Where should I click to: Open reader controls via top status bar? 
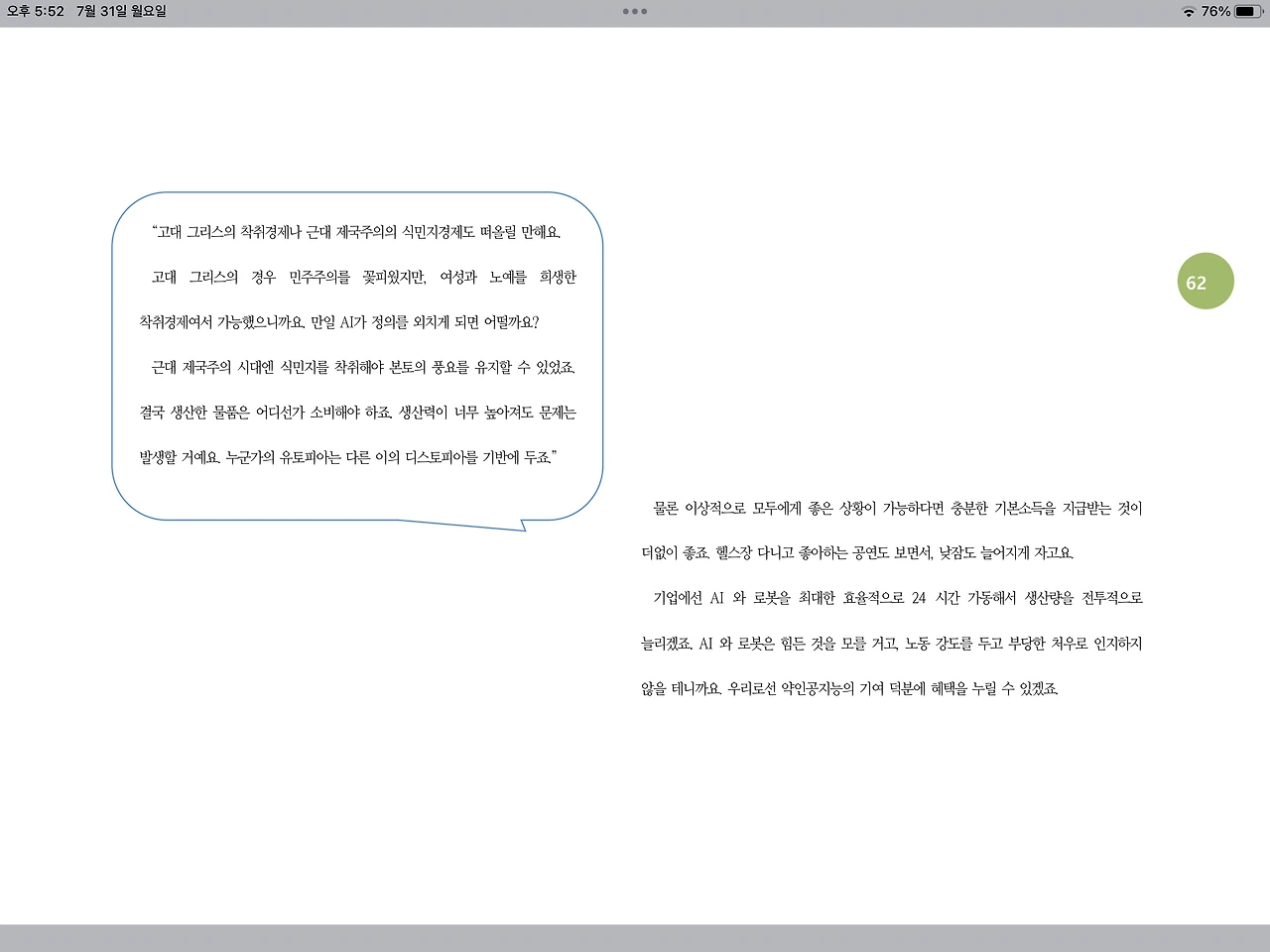(x=635, y=11)
